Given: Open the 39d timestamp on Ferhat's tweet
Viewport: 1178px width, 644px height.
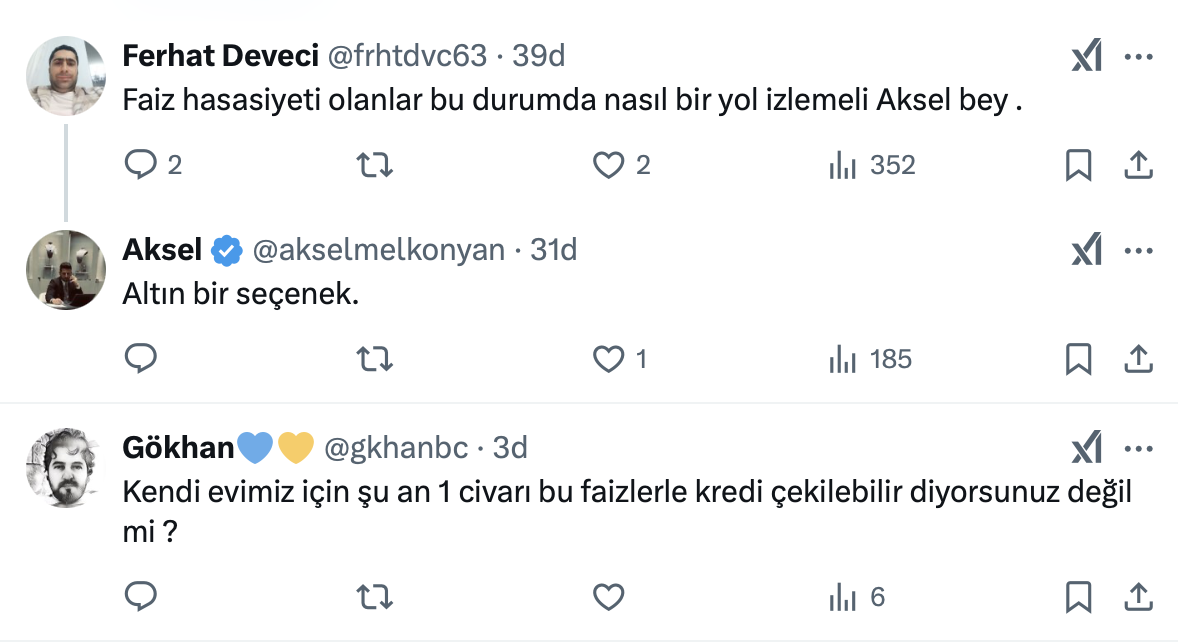Looking at the screenshot, I should click(x=539, y=56).
